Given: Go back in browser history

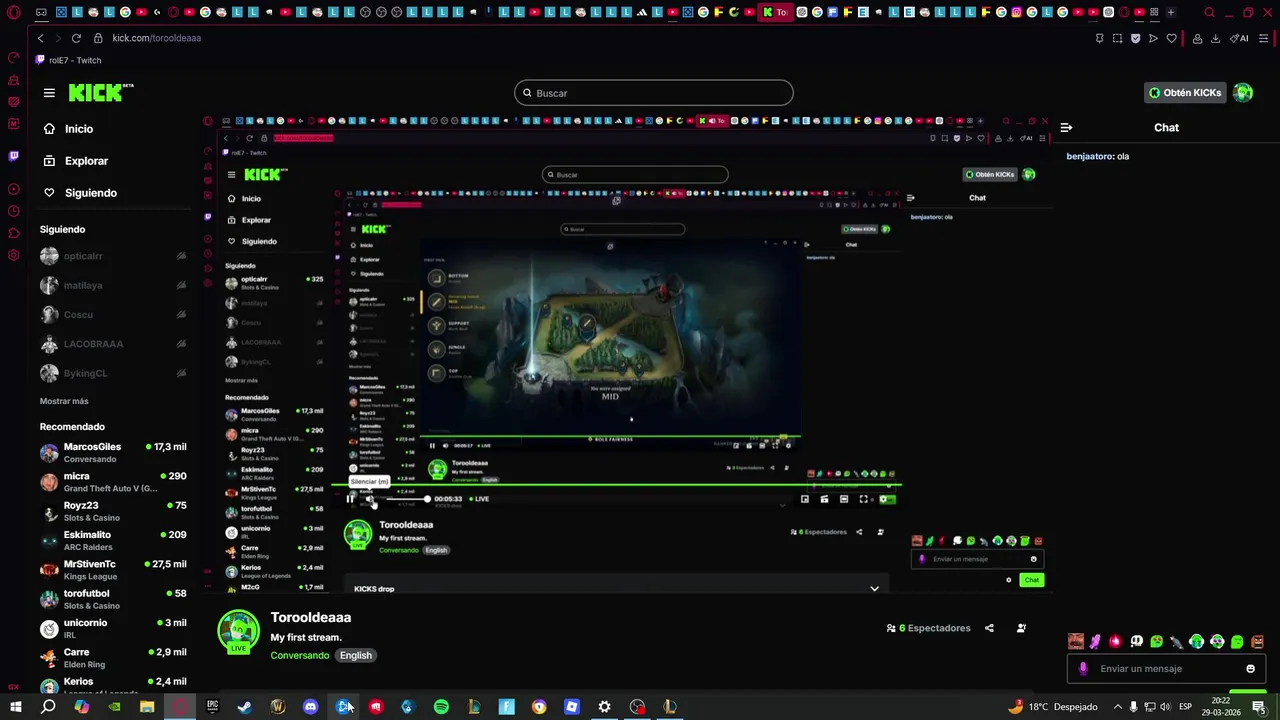Looking at the screenshot, I should coord(40,38).
